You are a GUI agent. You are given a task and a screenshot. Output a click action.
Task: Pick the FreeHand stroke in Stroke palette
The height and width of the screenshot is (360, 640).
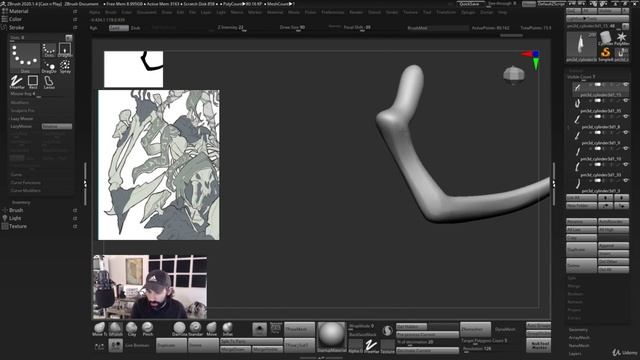click(17, 82)
